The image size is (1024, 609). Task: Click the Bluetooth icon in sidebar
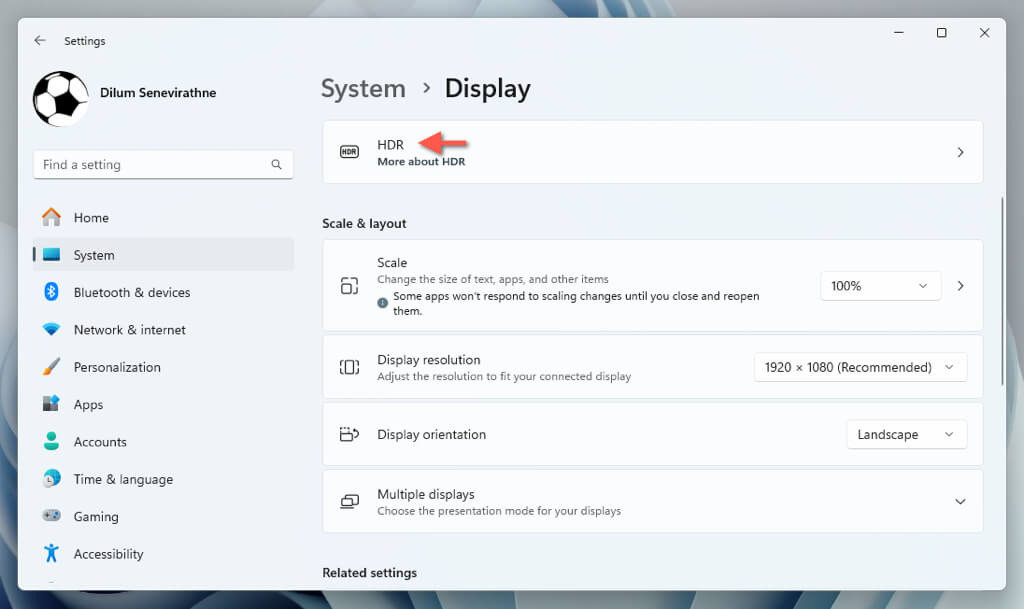click(x=52, y=292)
